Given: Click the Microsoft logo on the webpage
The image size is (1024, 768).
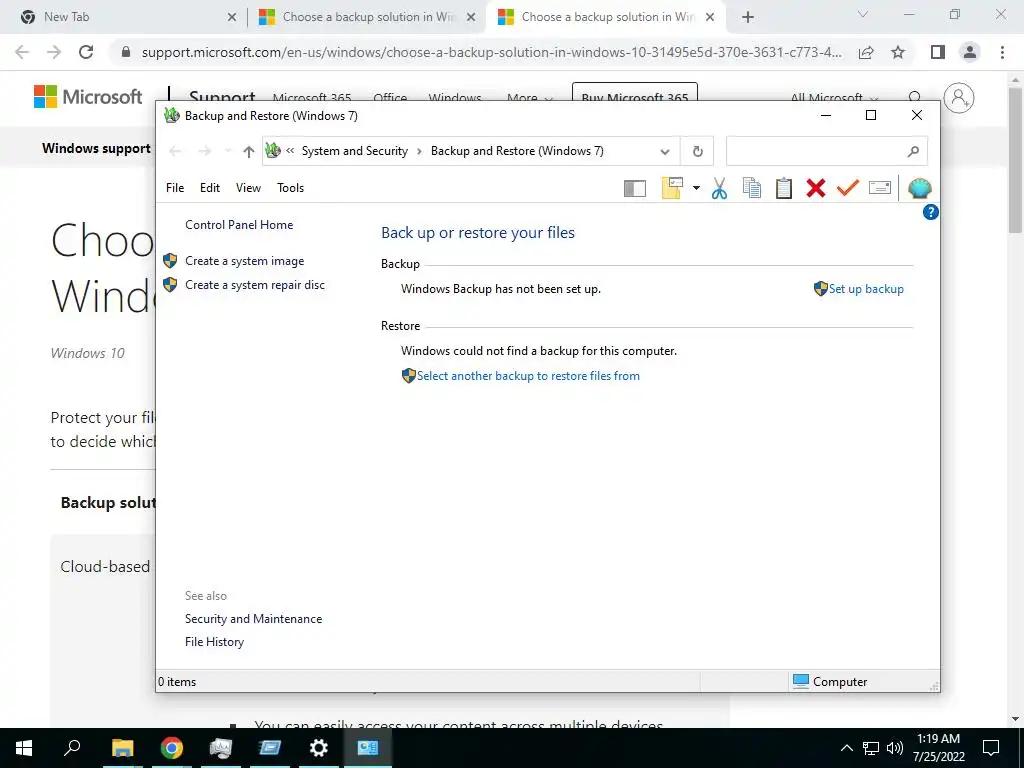Looking at the screenshot, I should click(88, 97).
